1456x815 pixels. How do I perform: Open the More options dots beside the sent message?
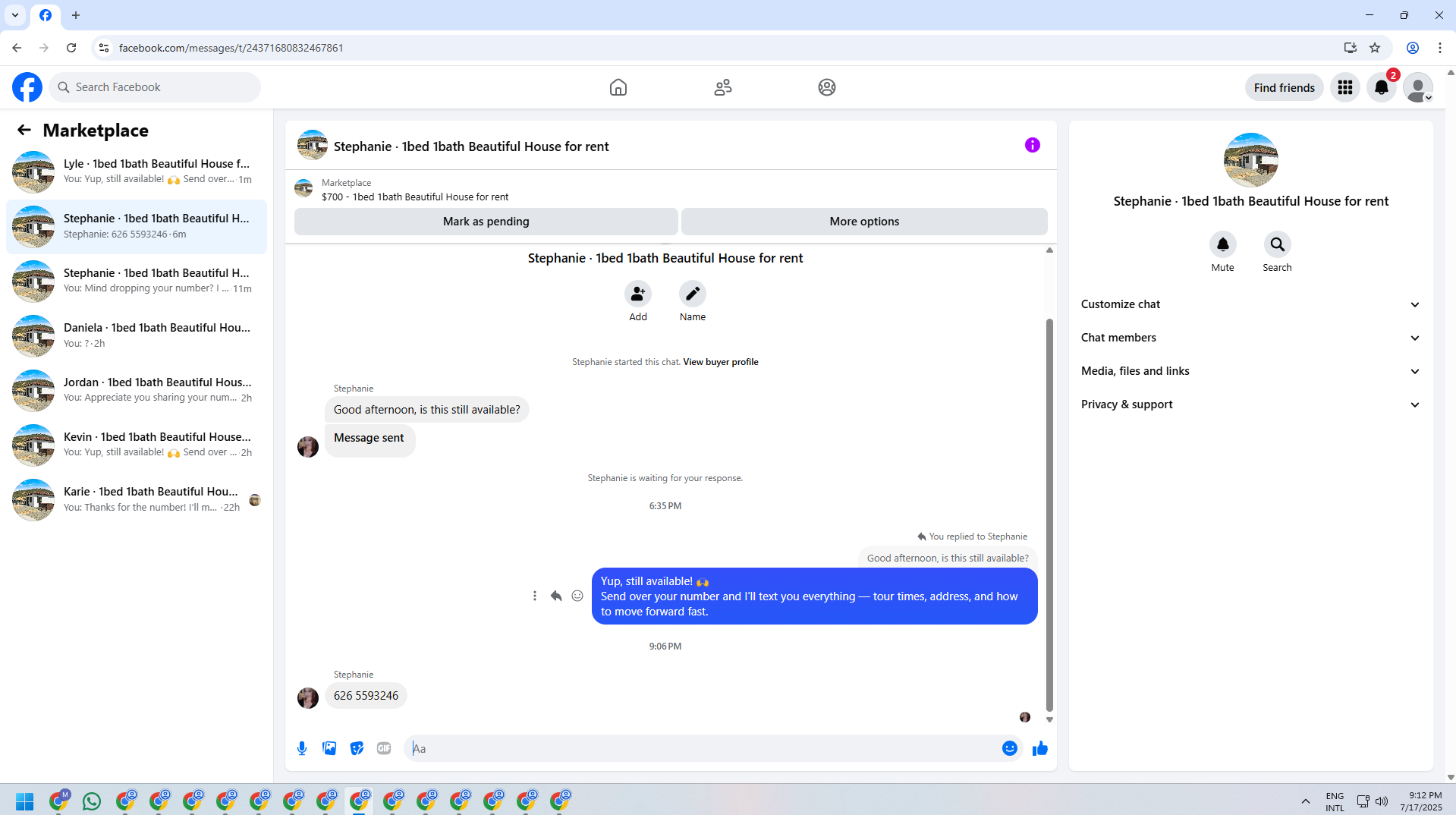pyautogui.click(x=535, y=596)
